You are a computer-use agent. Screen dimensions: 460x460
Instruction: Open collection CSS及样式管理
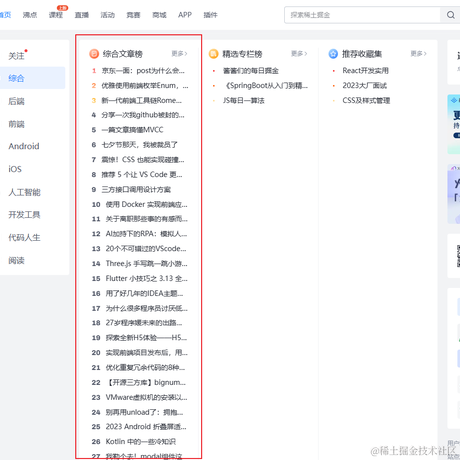[x=366, y=100]
